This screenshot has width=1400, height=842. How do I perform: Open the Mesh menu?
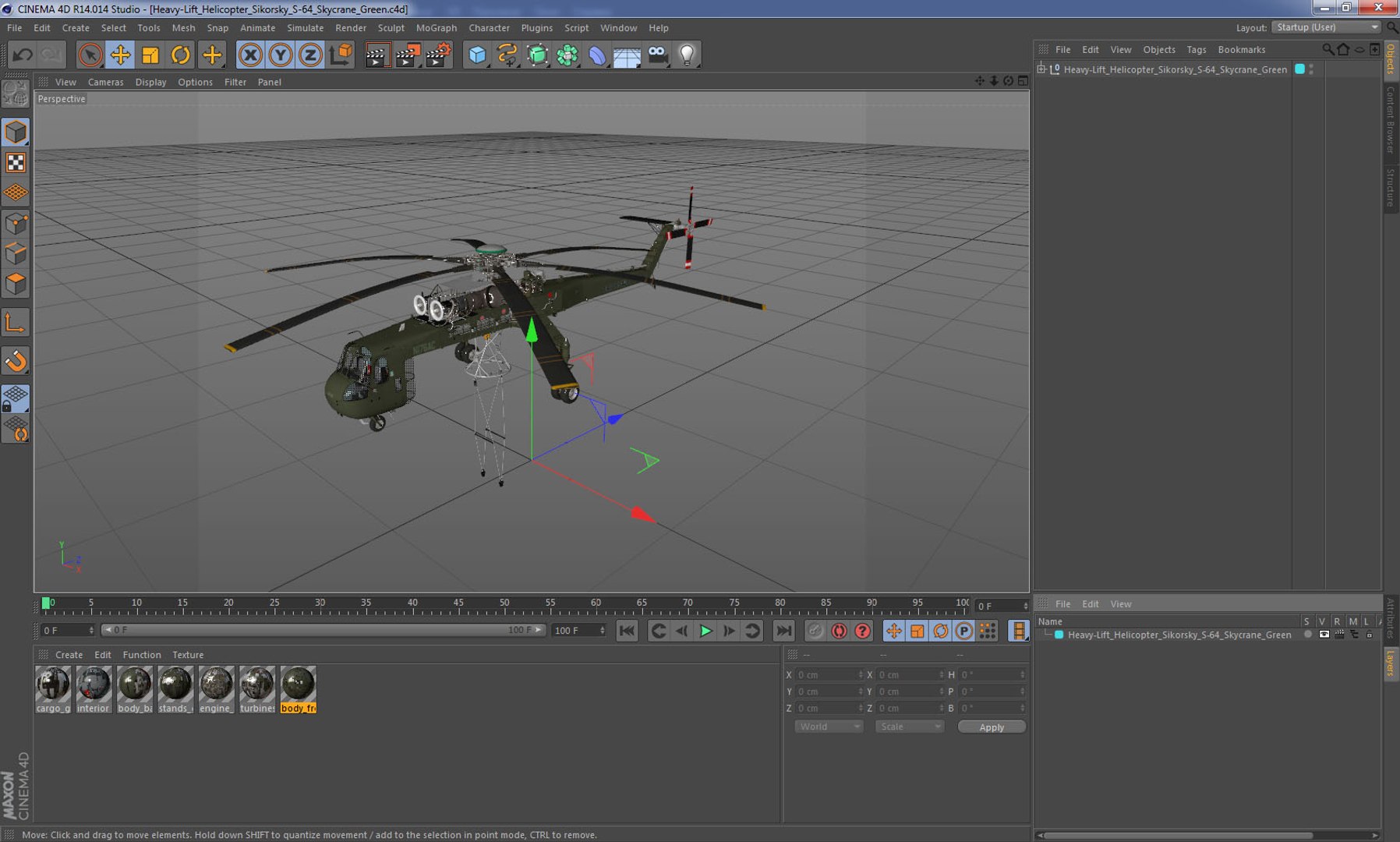click(183, 27)
